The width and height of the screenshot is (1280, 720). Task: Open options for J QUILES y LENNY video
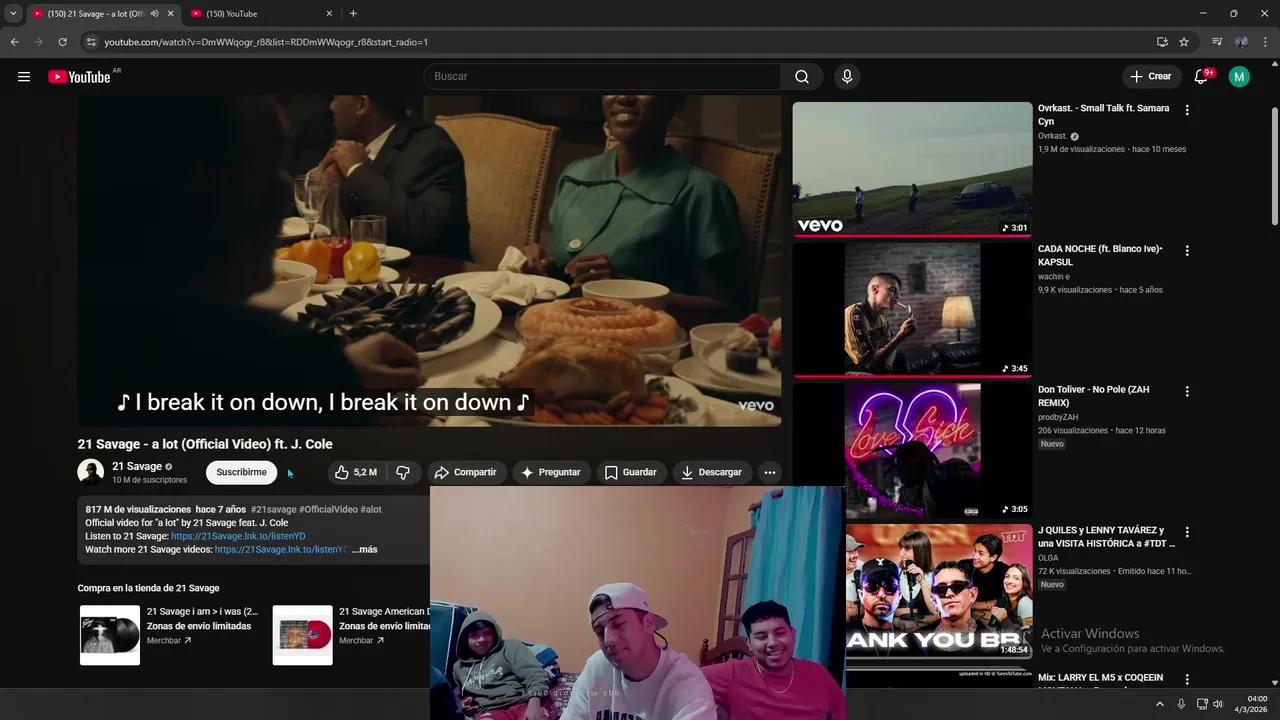tap(1187, 533)
